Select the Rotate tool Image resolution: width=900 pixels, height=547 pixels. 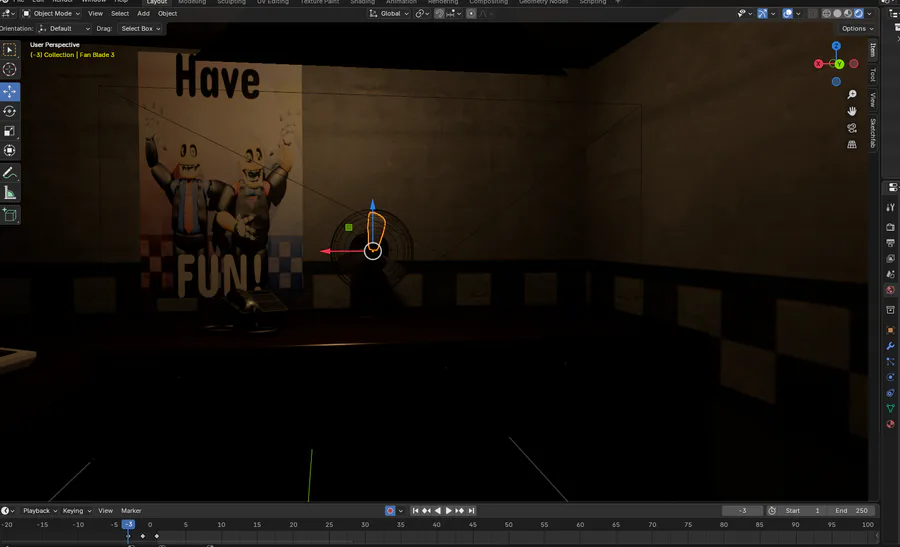10,111
